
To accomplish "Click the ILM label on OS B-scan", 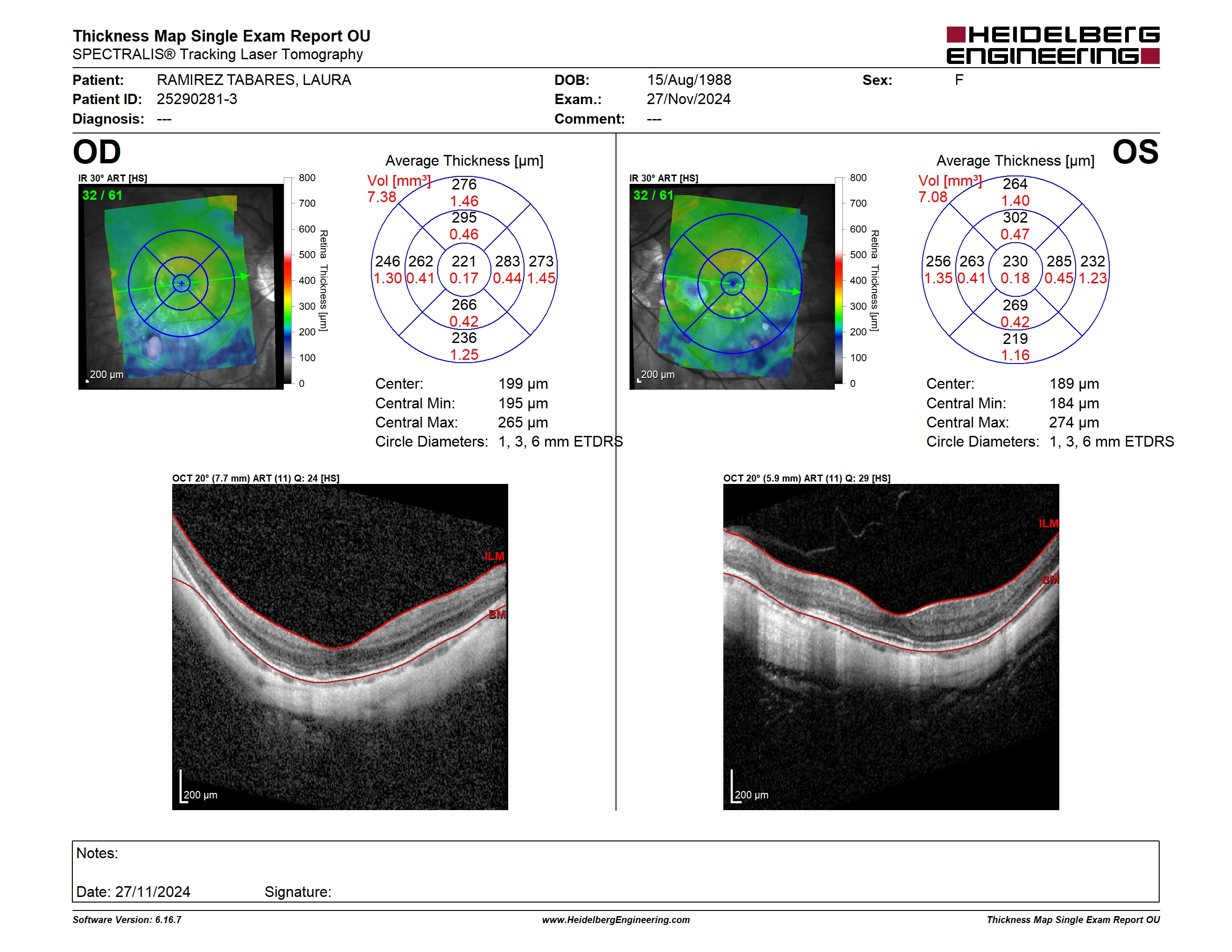I will tap(1049, 524).
